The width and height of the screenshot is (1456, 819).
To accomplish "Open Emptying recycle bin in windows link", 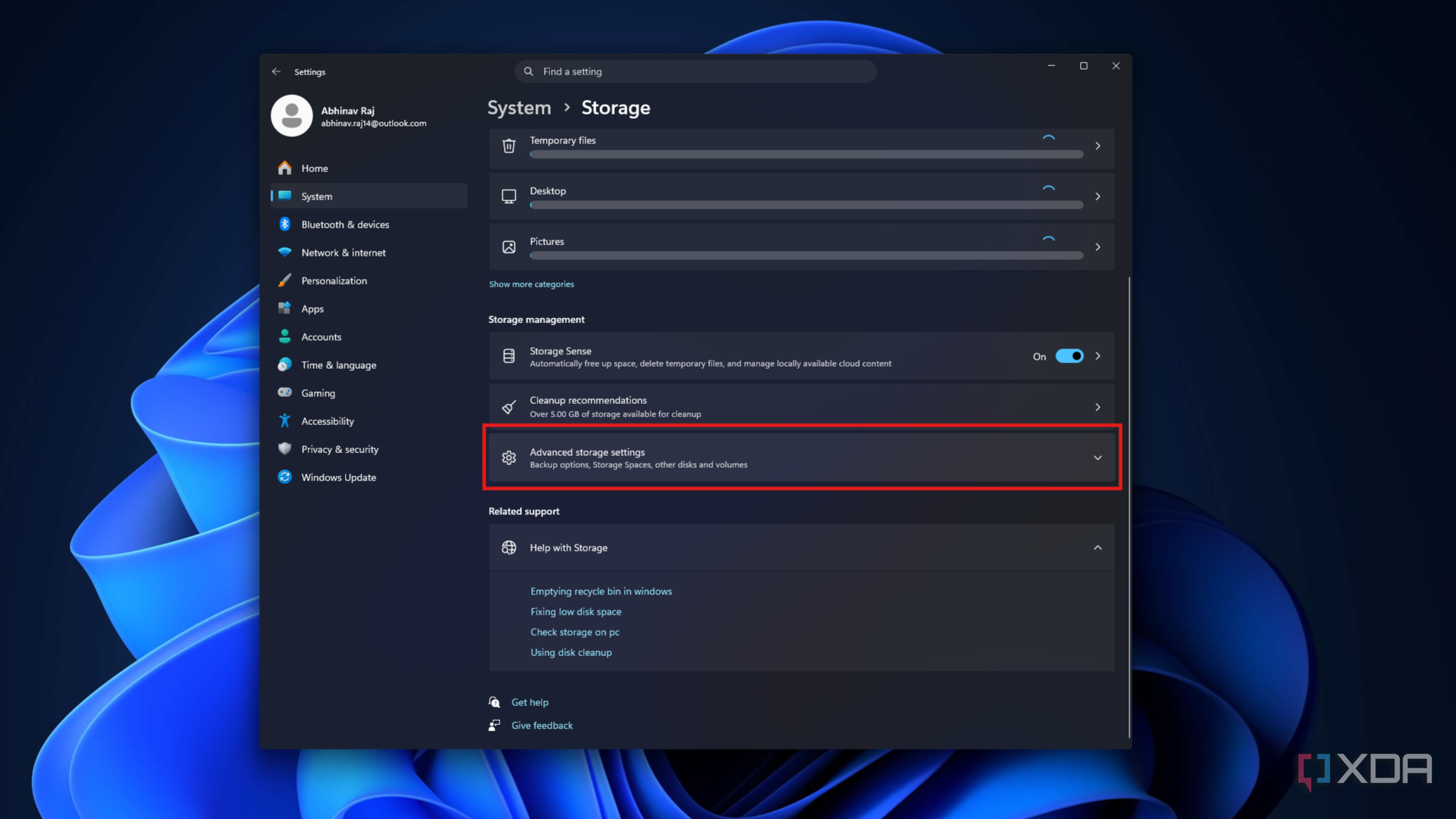I will tap(601, 591).
